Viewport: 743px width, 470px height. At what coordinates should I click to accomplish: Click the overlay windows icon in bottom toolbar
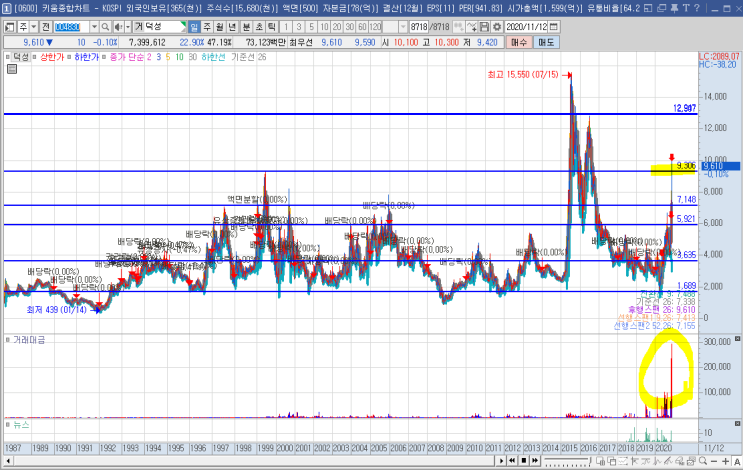click(612, 461)
